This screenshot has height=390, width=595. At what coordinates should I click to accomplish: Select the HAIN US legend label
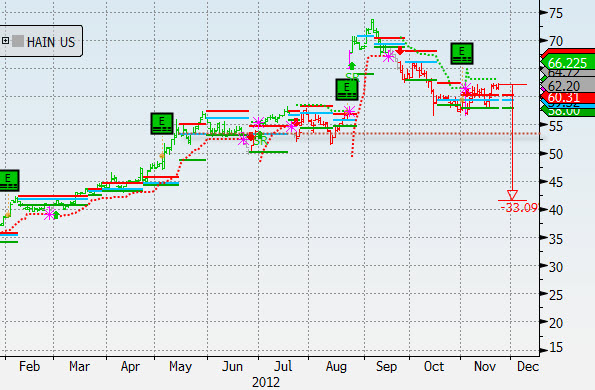(x=51, y=42)
